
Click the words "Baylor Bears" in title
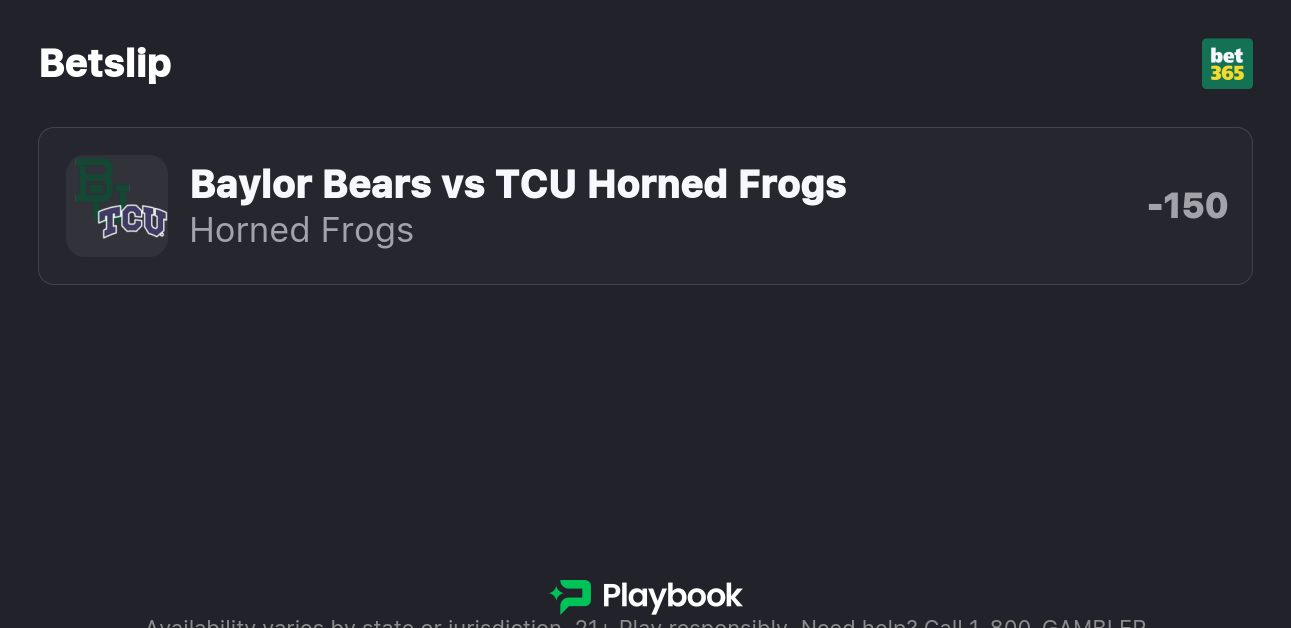[x=310, y=184]
